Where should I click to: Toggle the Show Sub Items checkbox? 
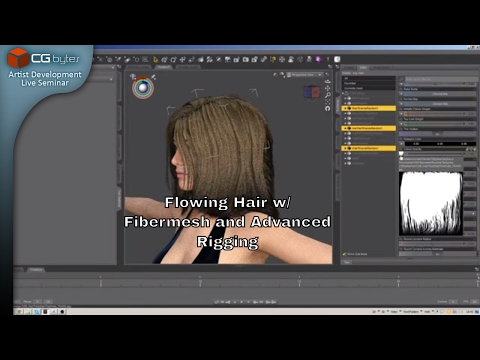tap(344, 254)
